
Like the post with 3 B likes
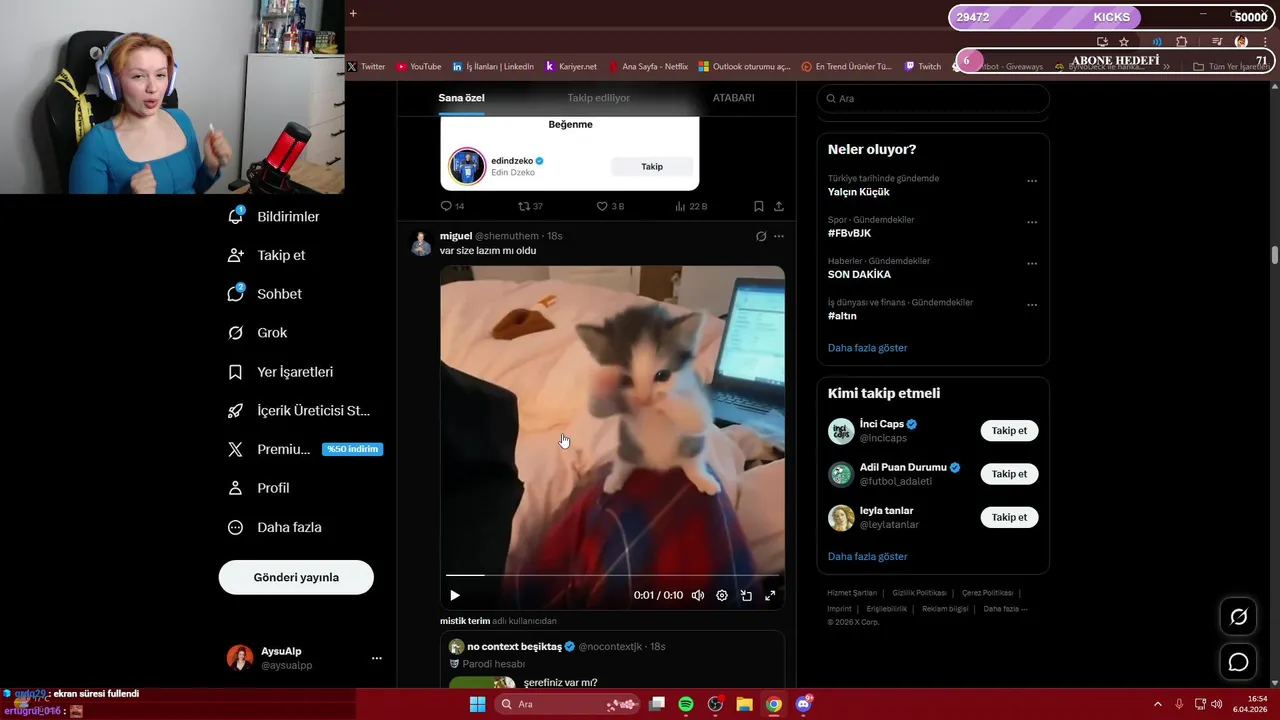[x=610, y=206]
